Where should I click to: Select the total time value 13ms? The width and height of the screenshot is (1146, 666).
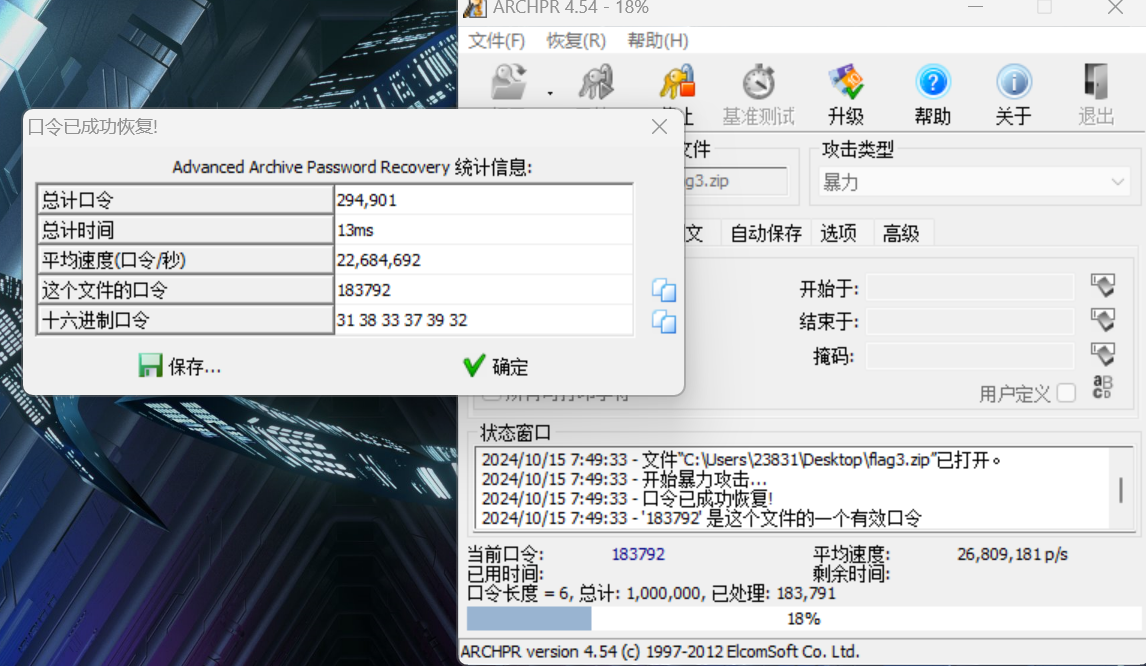[x=355, y=230]
